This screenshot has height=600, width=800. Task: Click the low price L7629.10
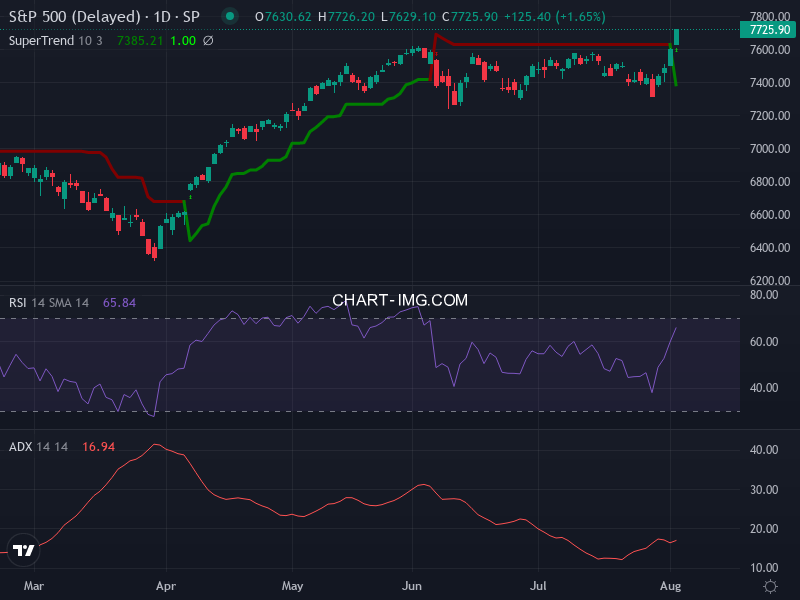[408, 17]
